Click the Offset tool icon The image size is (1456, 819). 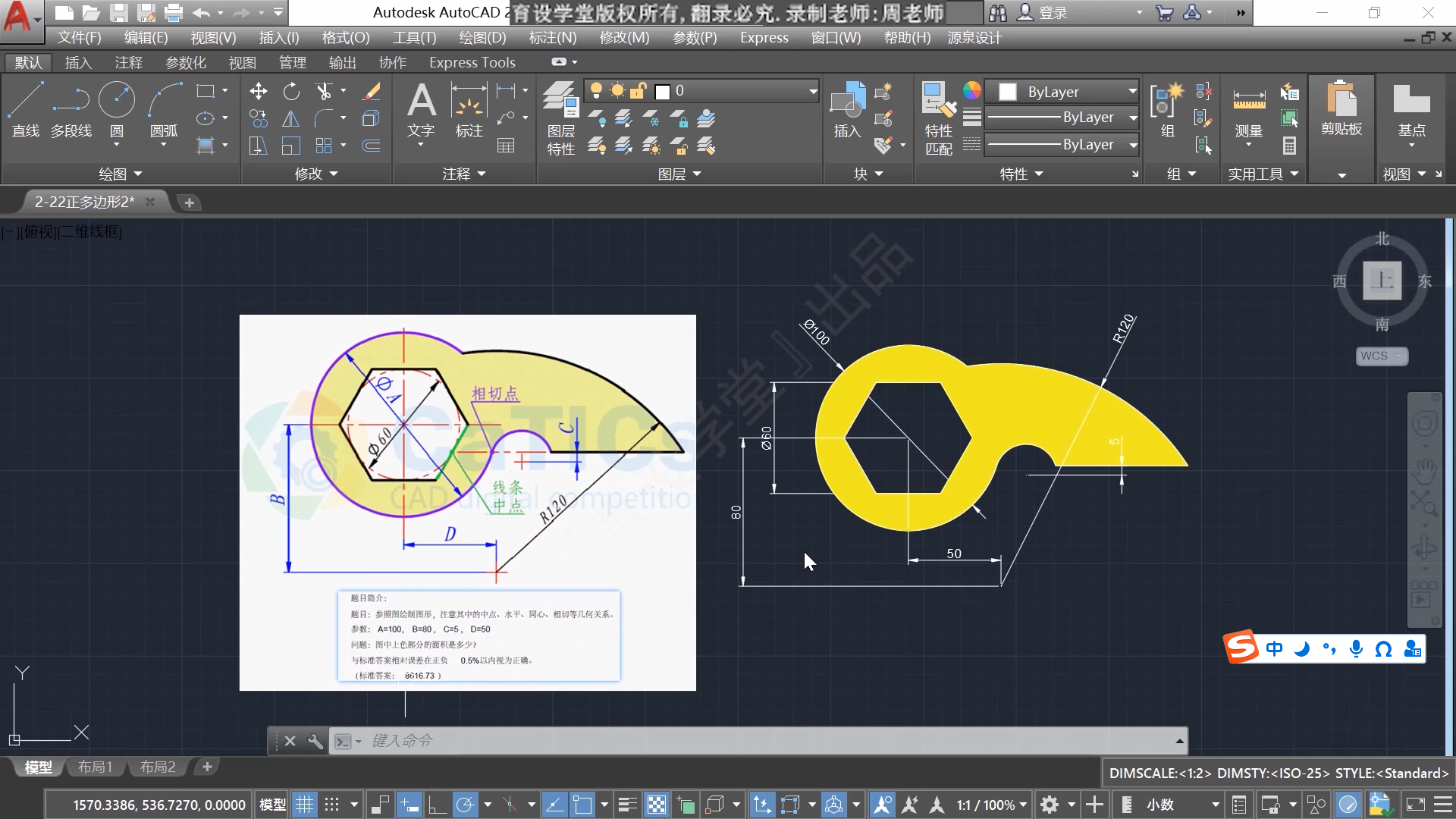[x=371, y=146]
